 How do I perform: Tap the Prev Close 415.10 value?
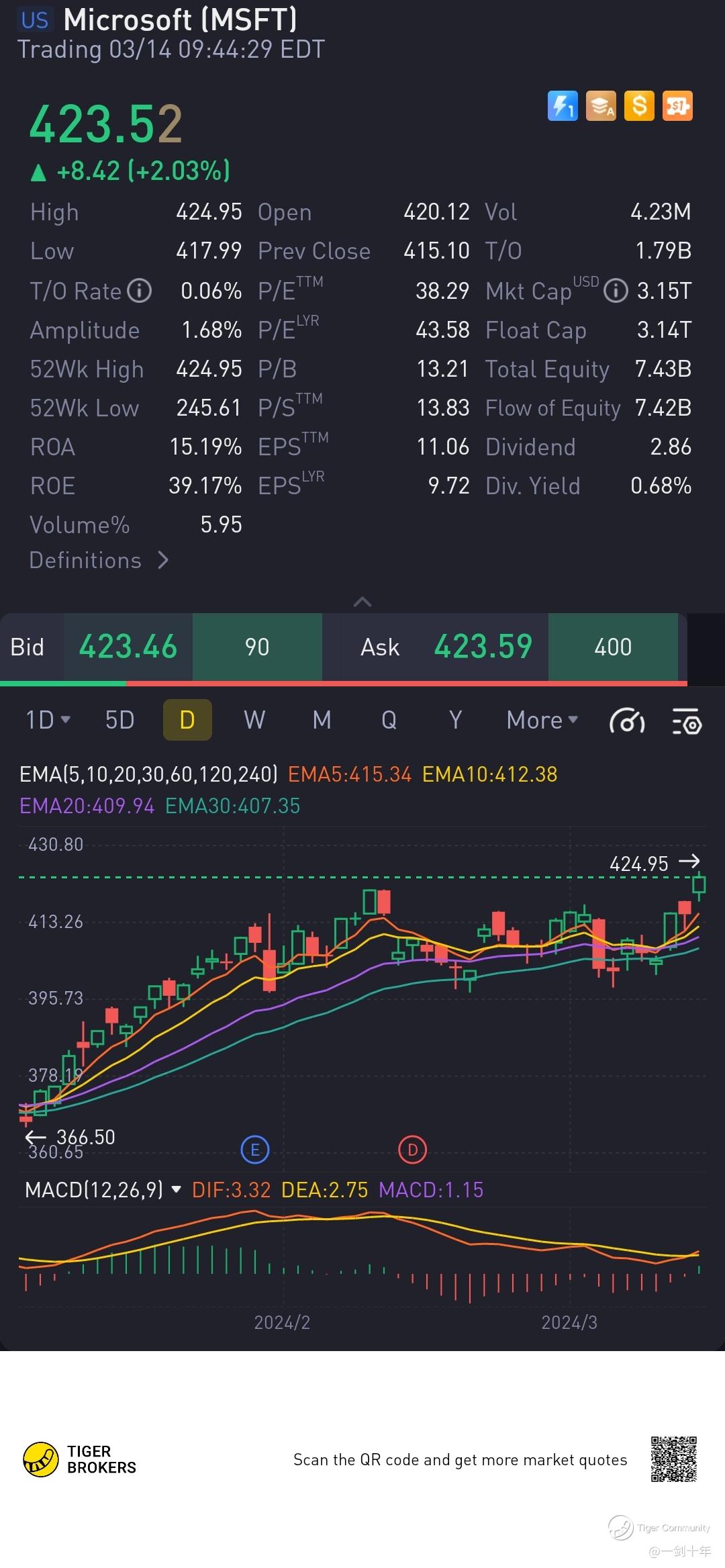point(436,251)
